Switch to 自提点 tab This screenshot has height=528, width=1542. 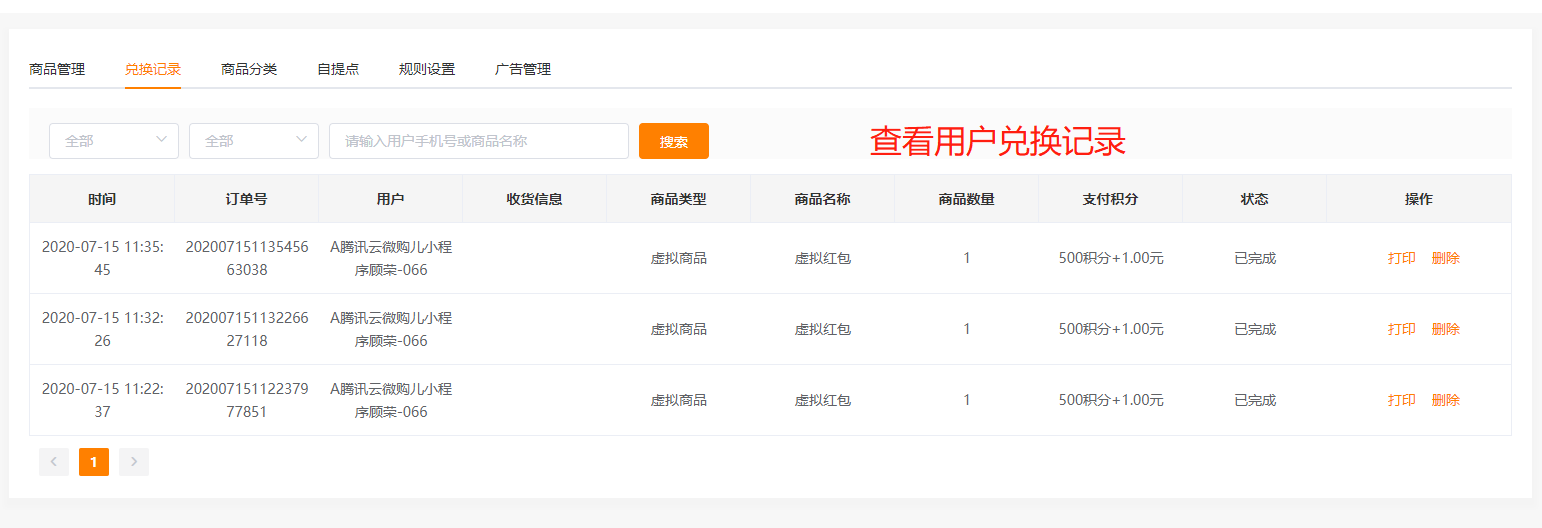point(338,69)
